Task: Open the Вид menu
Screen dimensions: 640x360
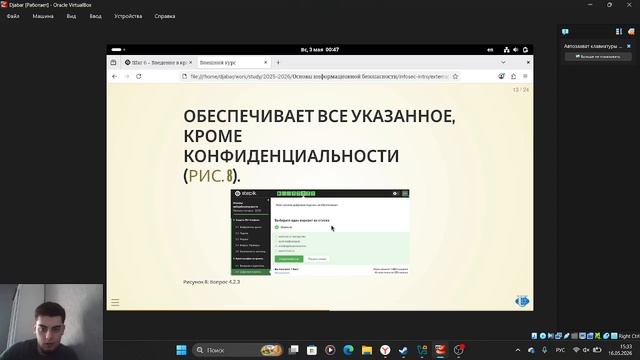Action: tap(71, 16)
